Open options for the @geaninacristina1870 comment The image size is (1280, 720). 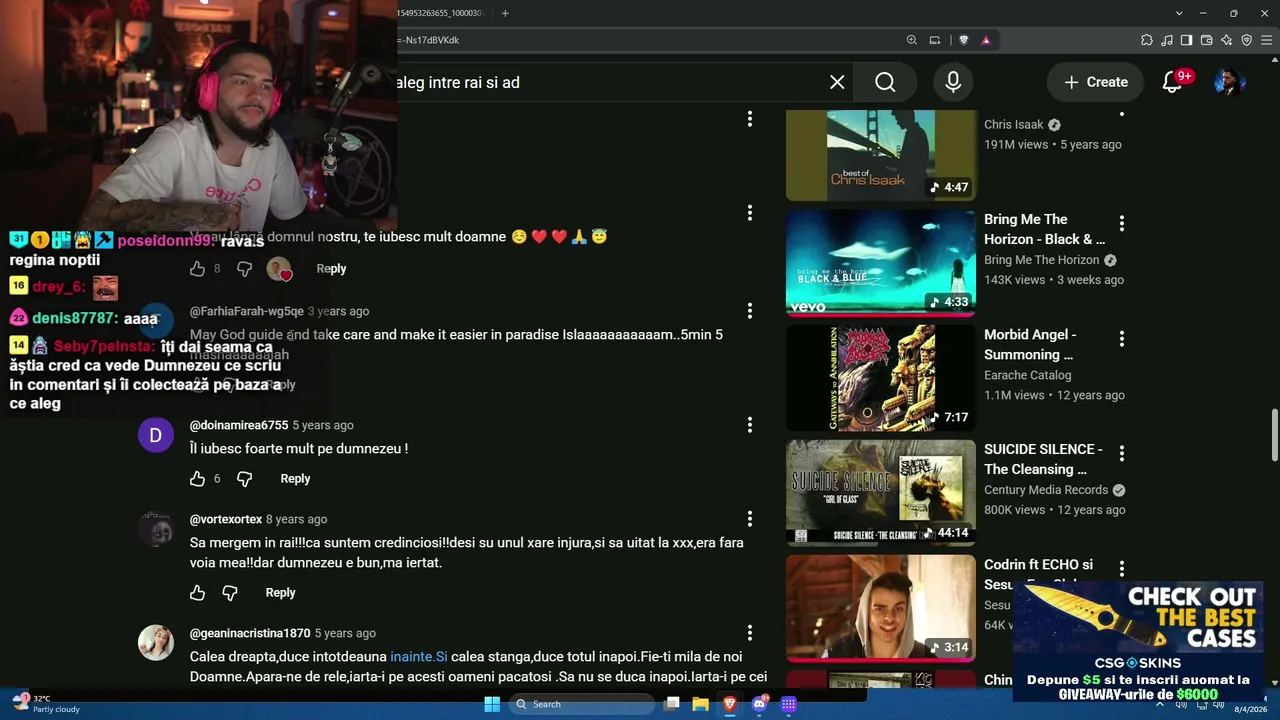[749, 633]
